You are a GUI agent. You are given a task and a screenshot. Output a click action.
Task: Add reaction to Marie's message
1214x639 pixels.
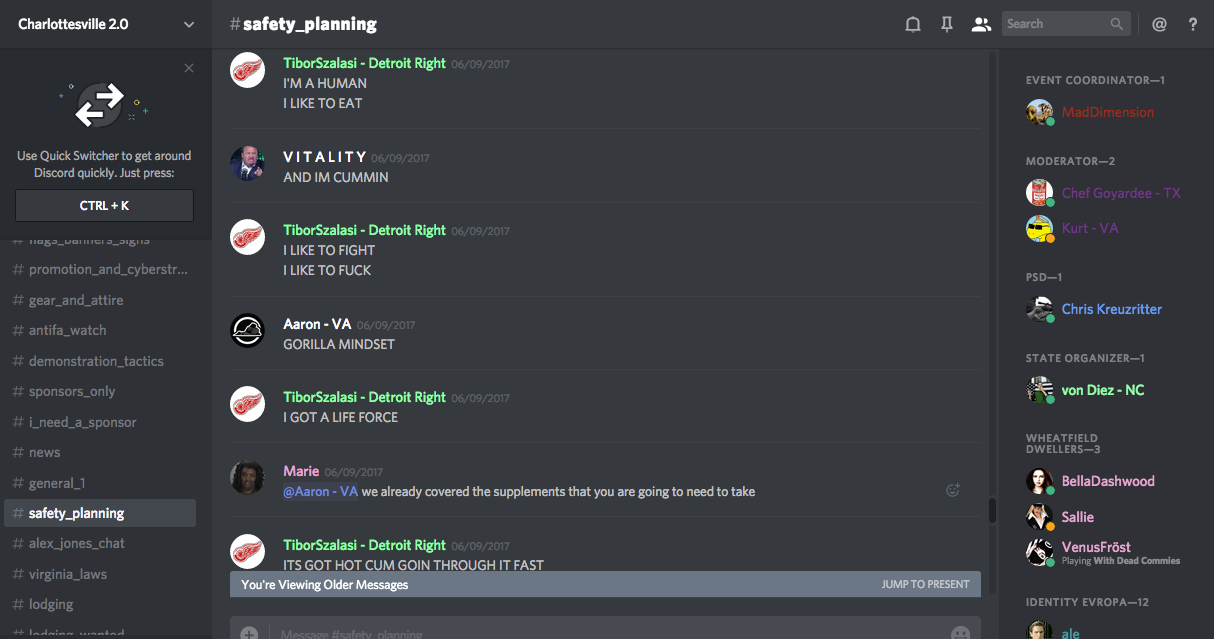click(953, 490)
